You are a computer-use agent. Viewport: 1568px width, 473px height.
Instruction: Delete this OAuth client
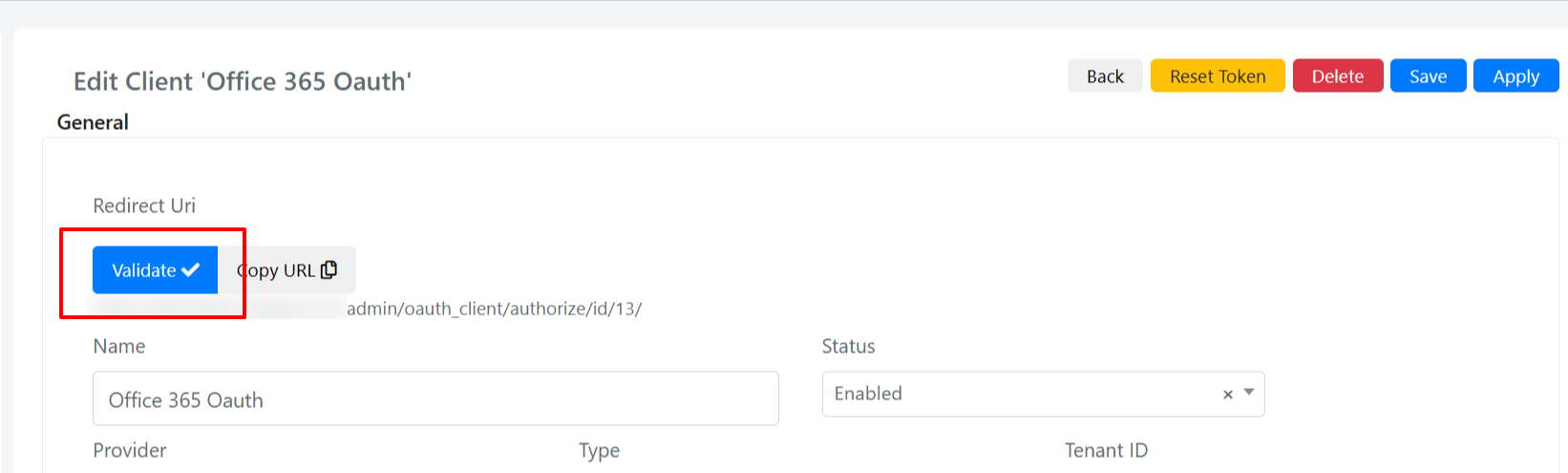(1337, 76)
